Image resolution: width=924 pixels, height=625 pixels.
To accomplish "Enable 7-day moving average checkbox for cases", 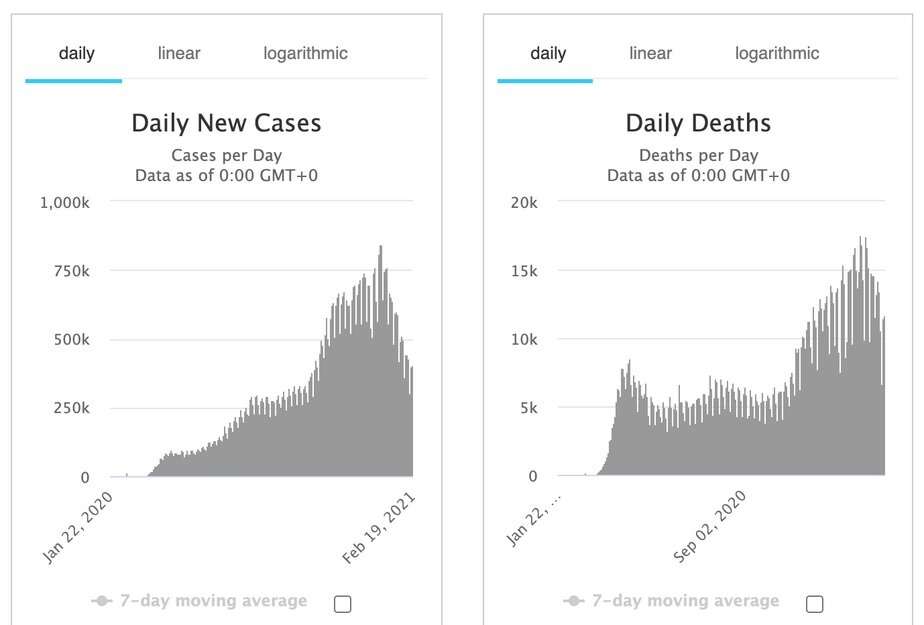I will (343, 603).
